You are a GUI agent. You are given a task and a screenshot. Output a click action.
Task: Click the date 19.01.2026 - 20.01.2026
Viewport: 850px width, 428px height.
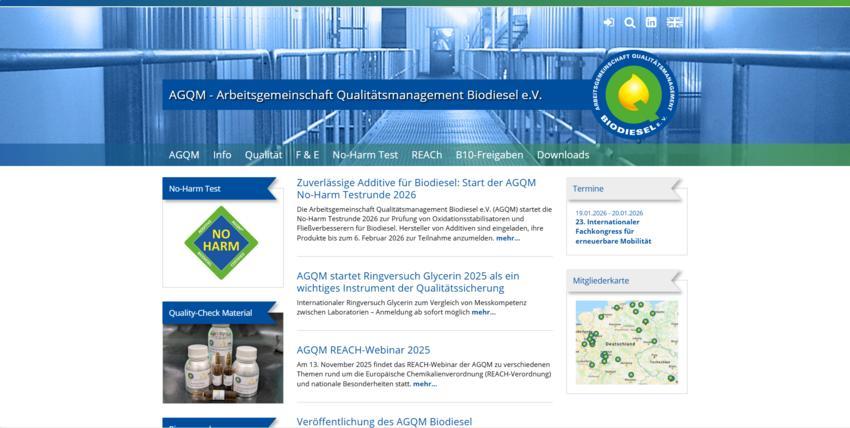click(609, 213)
